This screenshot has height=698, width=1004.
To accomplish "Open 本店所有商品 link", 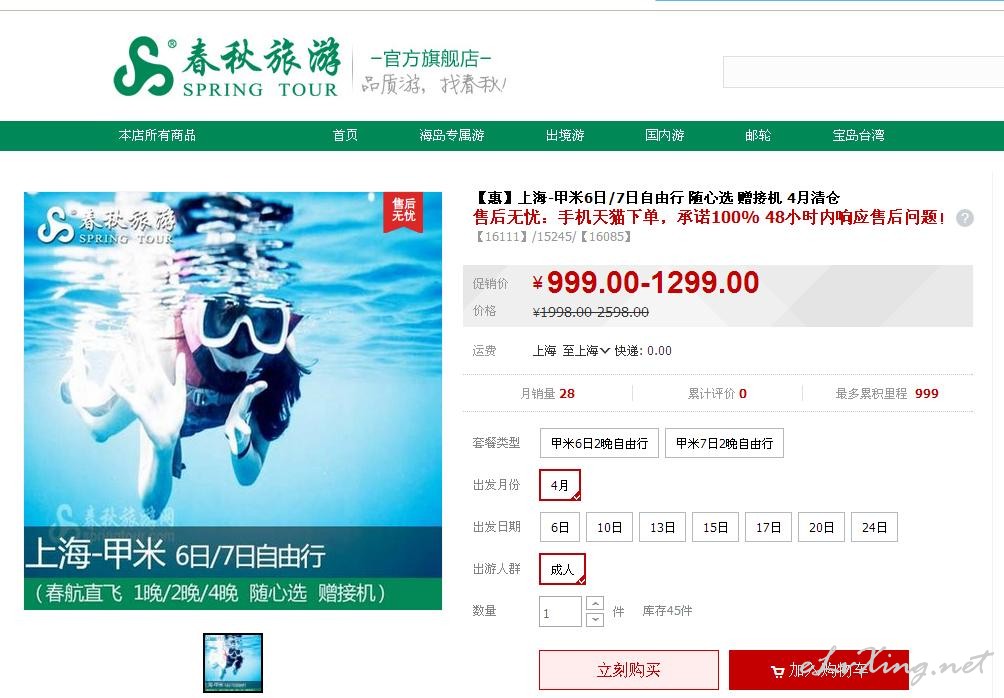I will (x=157, y=135).
